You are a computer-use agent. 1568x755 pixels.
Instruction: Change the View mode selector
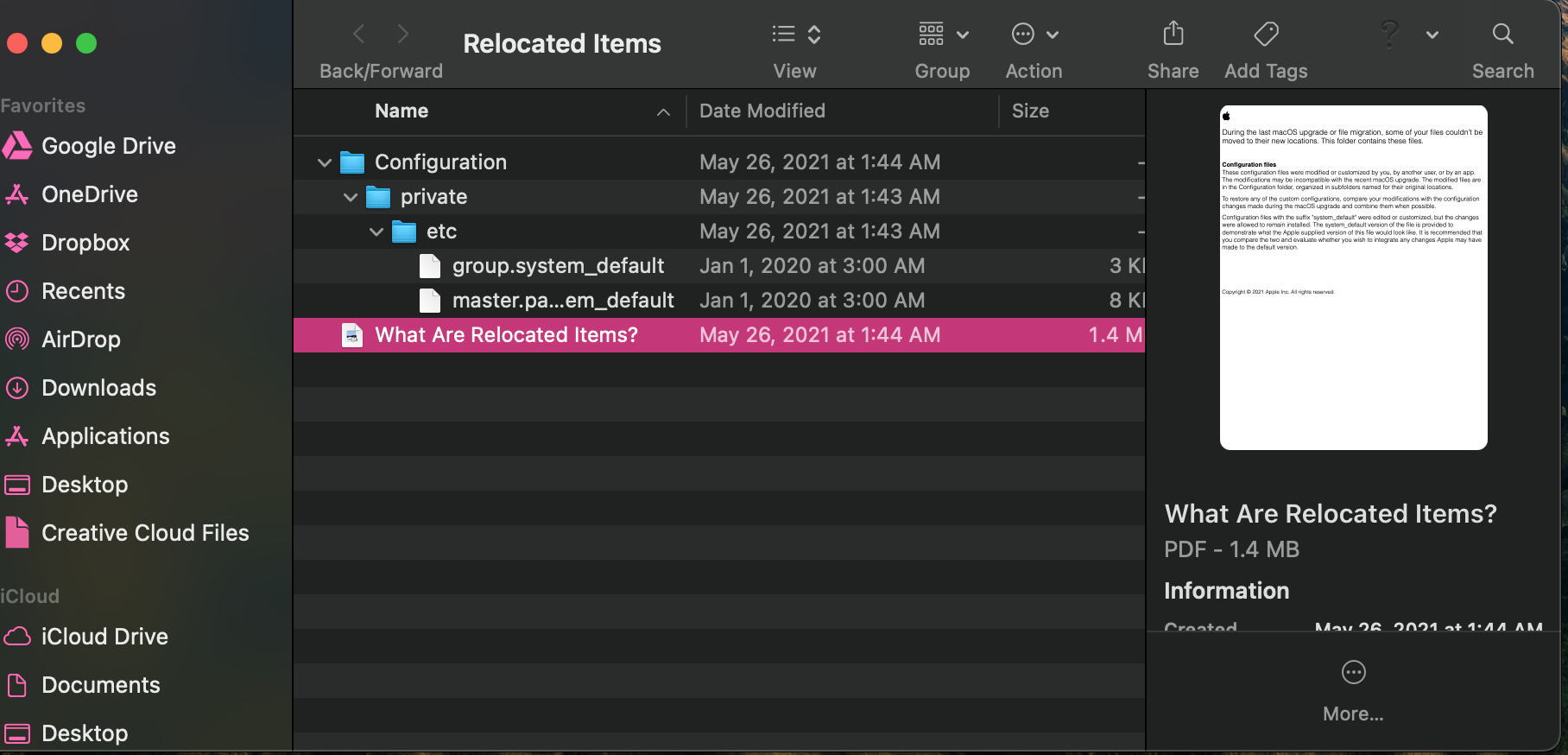(x=795, y=35)
